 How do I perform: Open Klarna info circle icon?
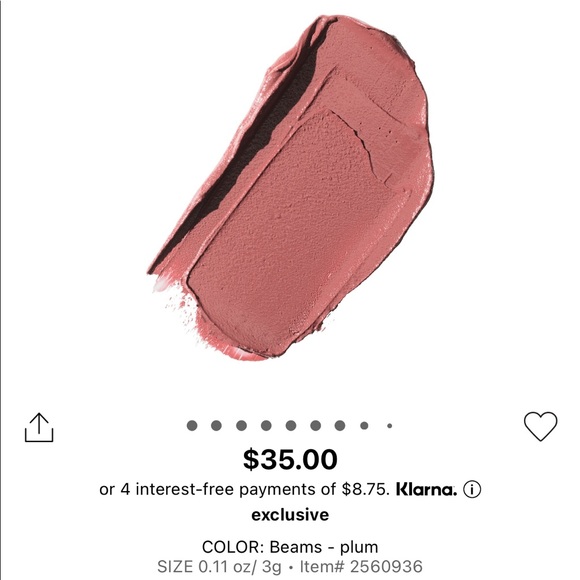tap(472, 490)
